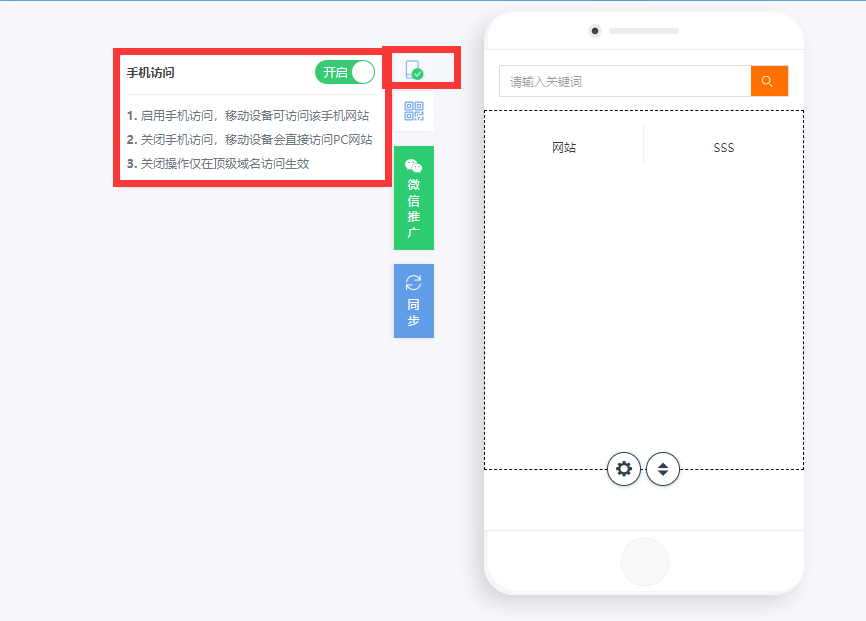This screenshot has width=866, height=621.
Task: Click the phone mockup front camera dot
Action: [594, 31]
